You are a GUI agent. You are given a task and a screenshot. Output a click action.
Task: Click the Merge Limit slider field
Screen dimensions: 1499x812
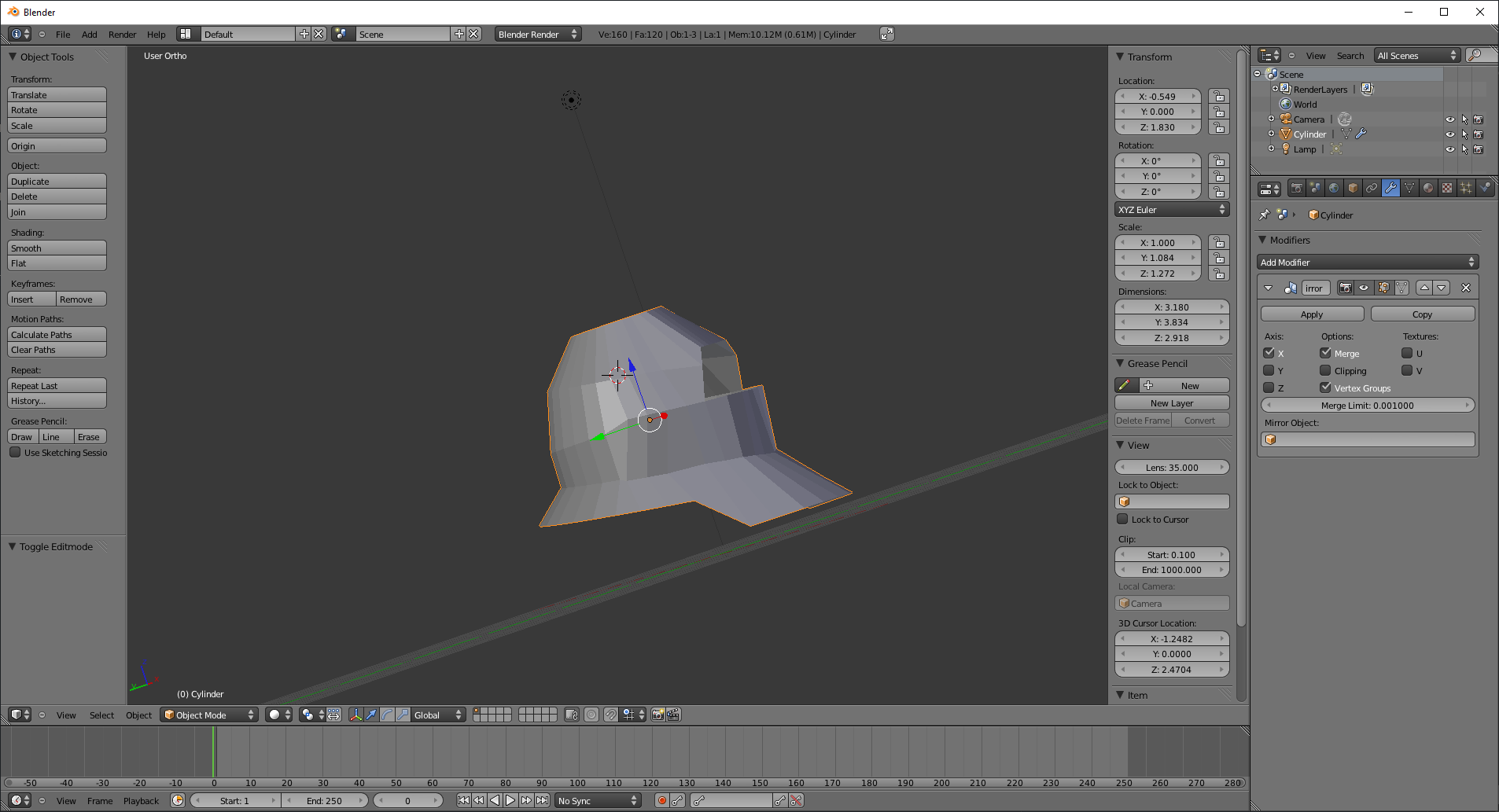[x=1367, y=406]
